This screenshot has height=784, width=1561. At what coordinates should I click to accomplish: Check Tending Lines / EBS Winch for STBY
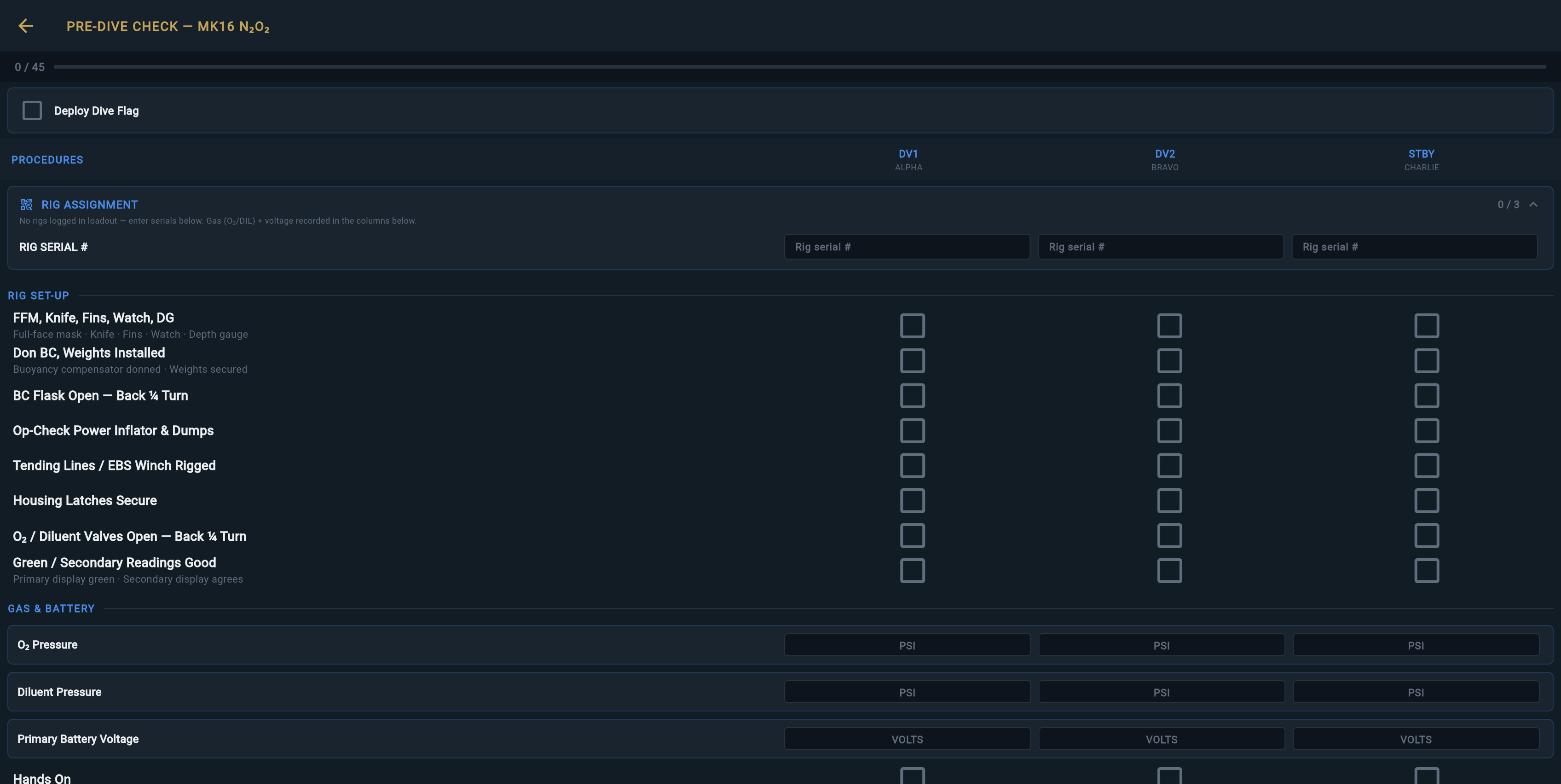pyautogui.click(x=1427, y=466)
